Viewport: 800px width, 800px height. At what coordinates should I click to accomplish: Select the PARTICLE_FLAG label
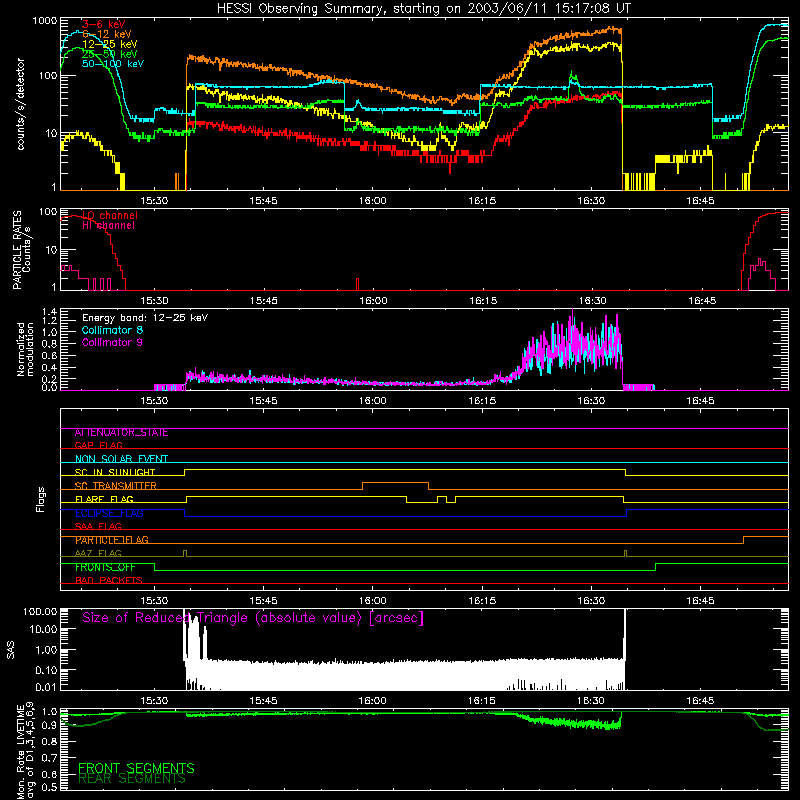coord(112,540)
